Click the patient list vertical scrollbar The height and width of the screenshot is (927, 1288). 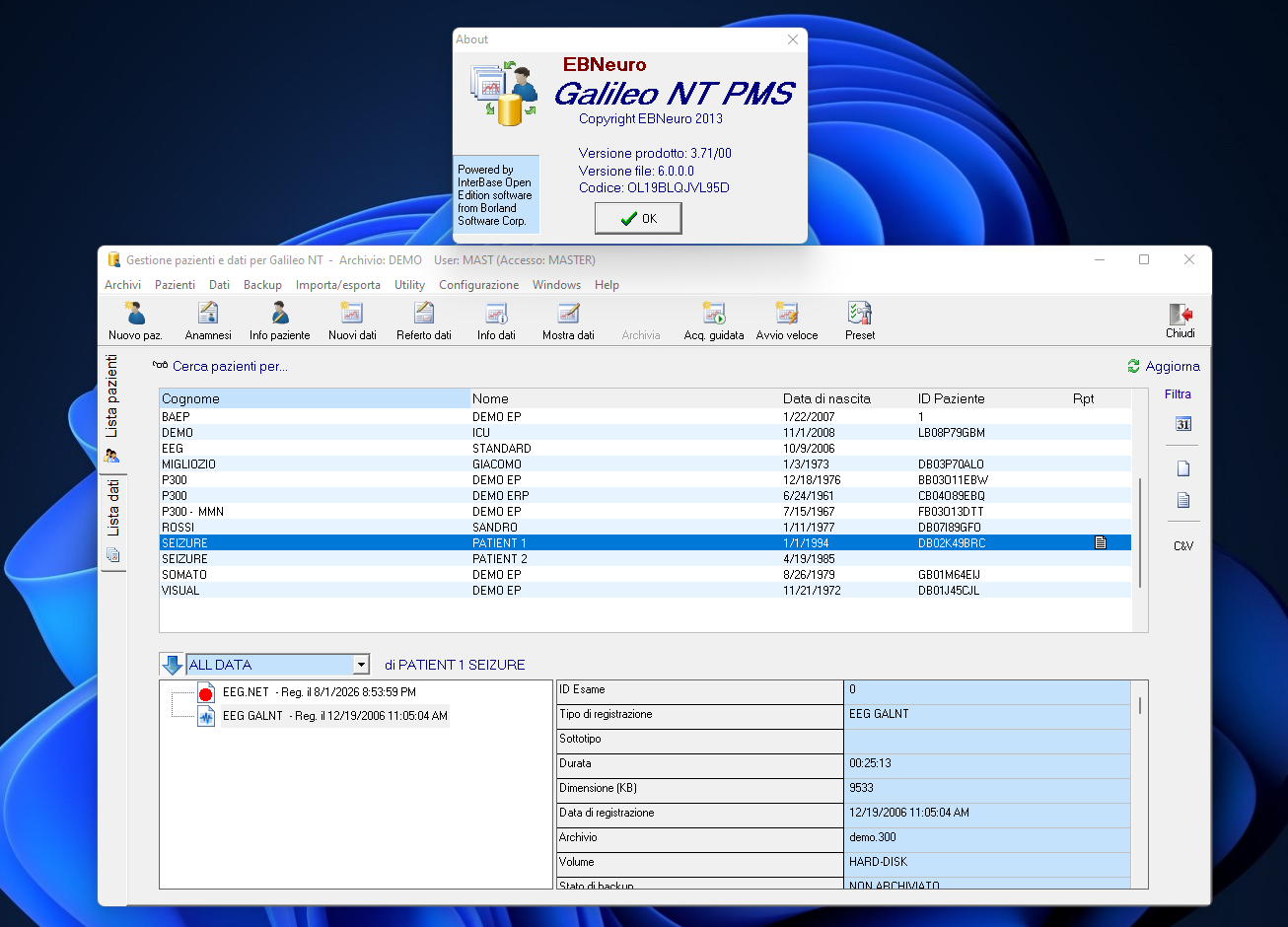pos(1140,533)
